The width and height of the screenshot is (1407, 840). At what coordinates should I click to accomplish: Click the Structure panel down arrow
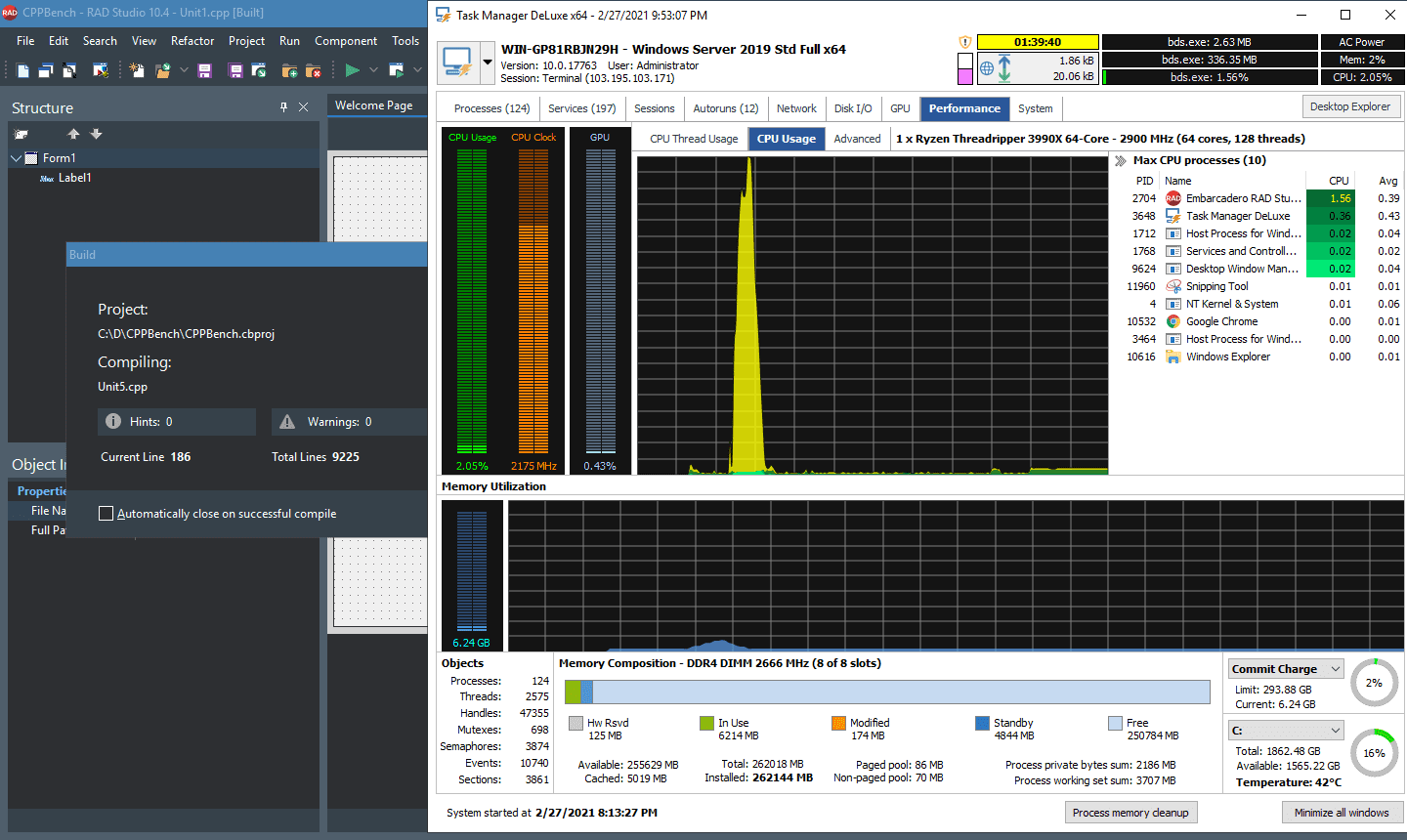pyautogui.click(x=96, y=134)
